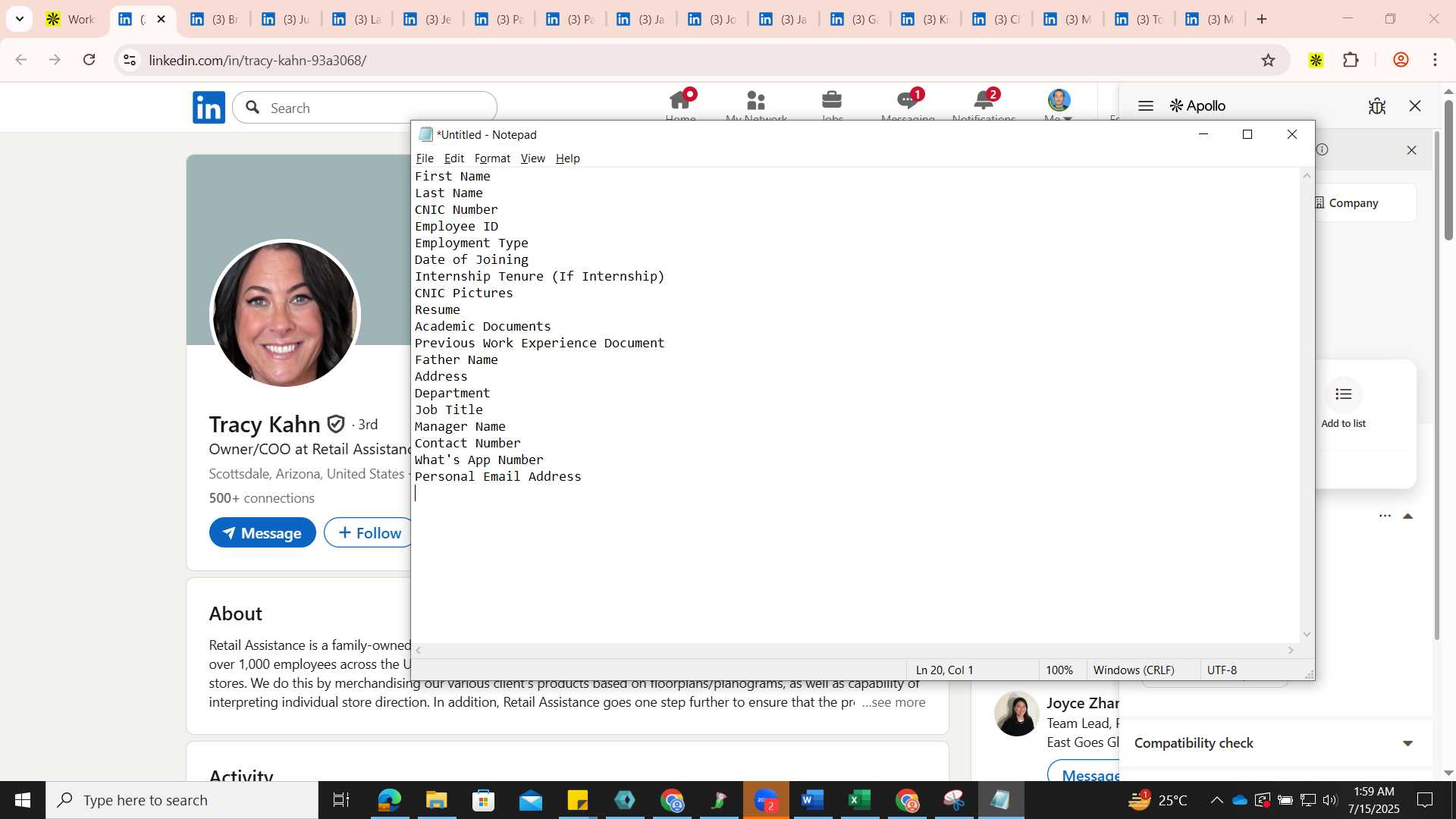The image size is (1456, 819).
Task: Click the LinkedIn logo icon
Action: point(209,108)
